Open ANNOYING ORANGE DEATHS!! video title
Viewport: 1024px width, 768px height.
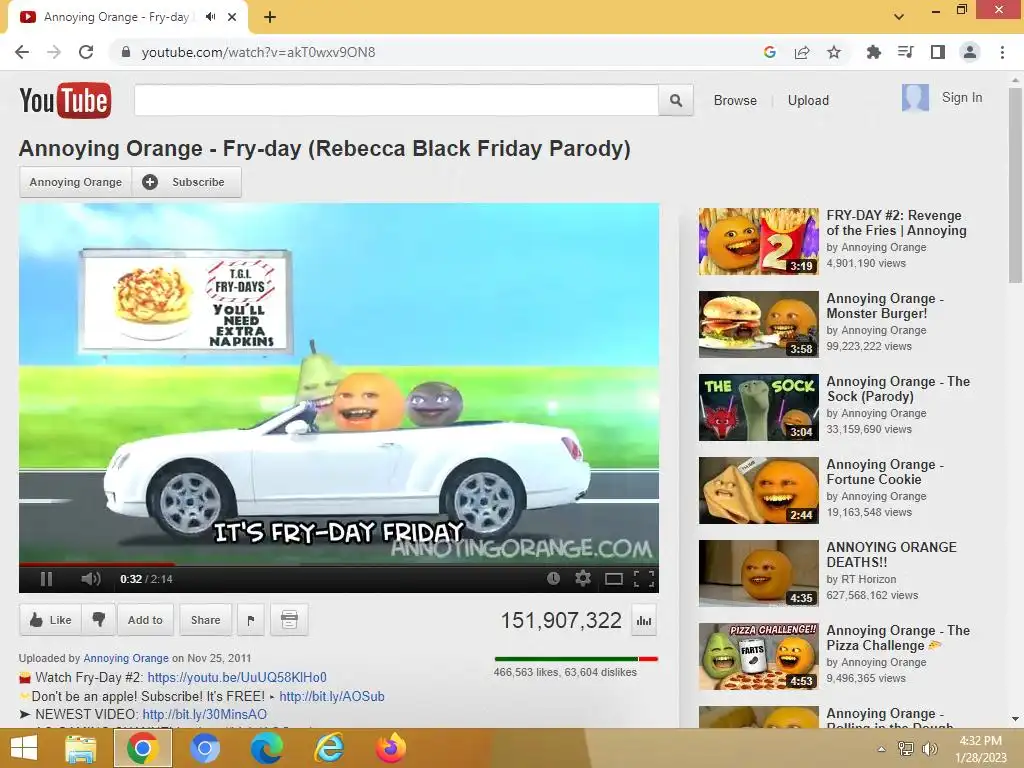pos(891,554)
